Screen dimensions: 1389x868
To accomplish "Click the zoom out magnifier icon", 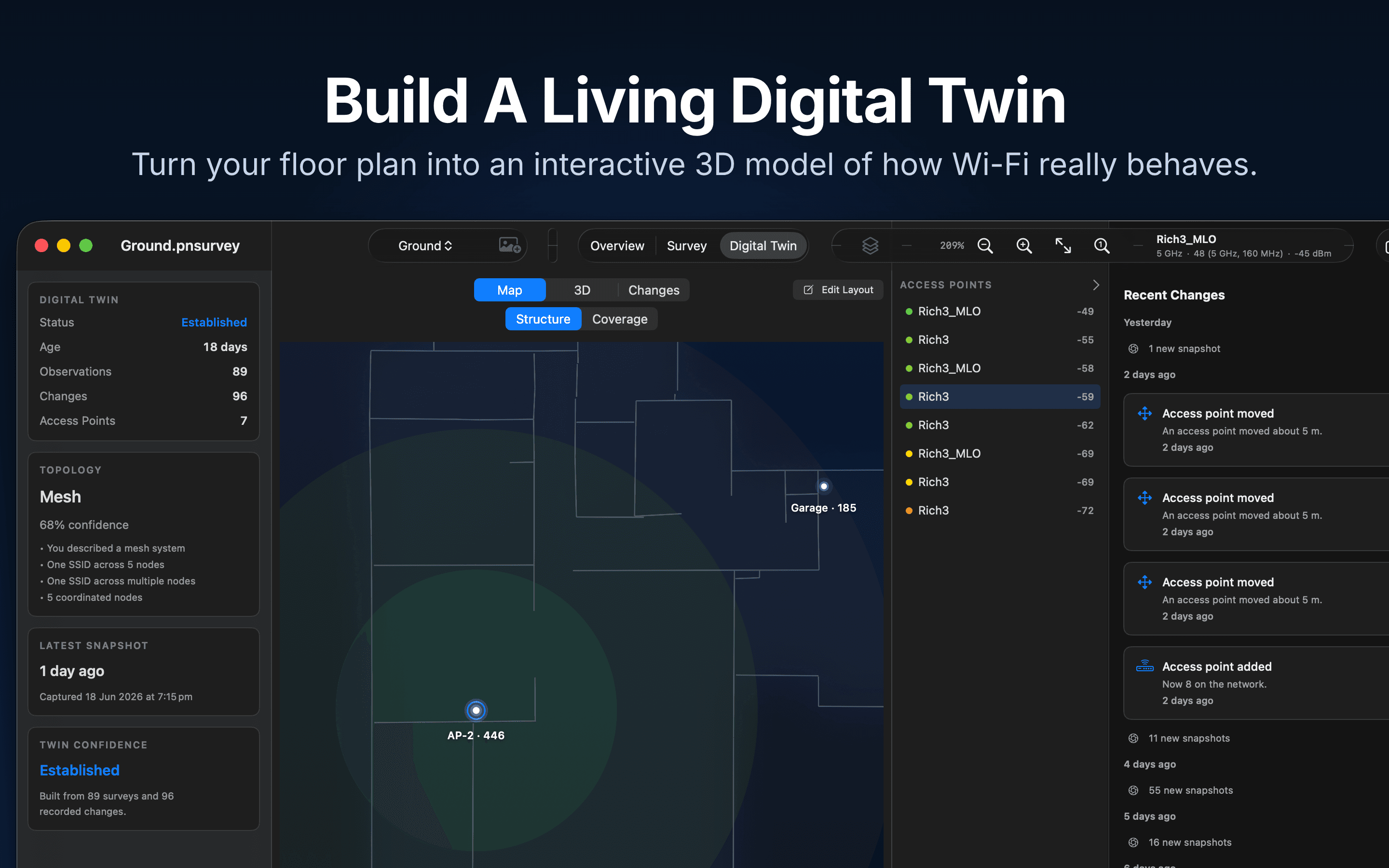I will [985, 246].
